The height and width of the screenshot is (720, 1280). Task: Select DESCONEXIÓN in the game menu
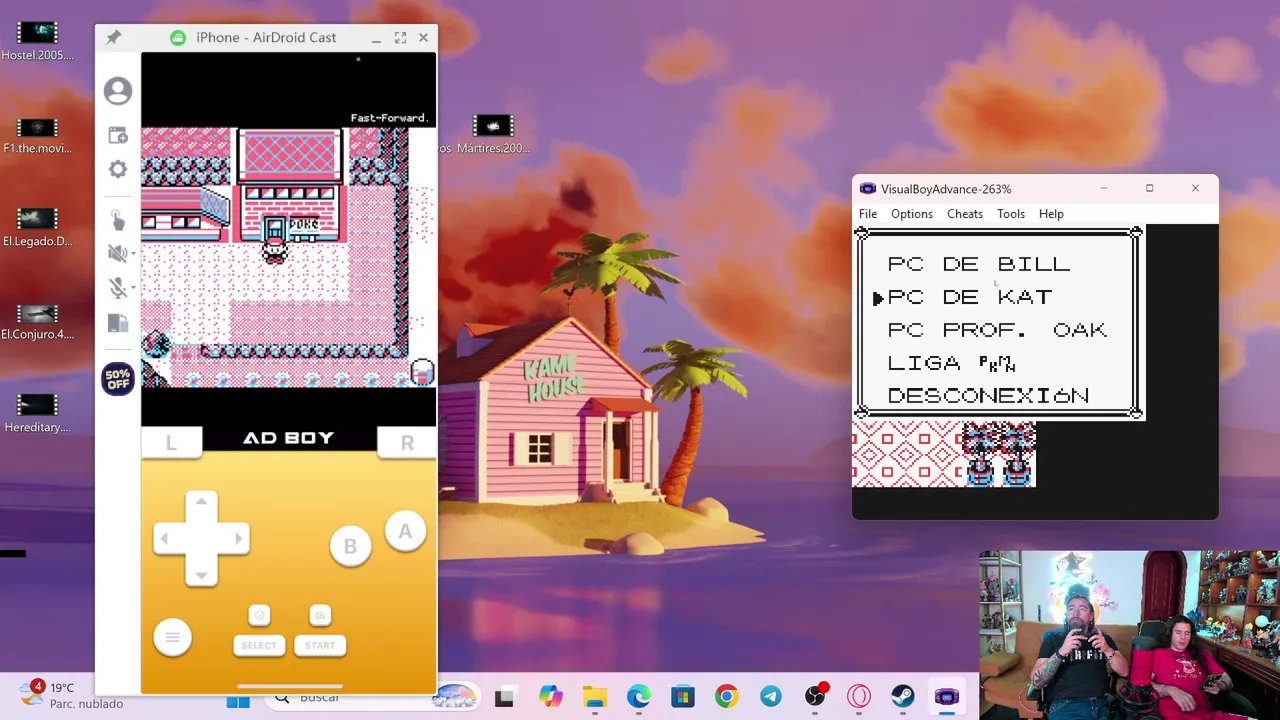[x=988, y=395]
